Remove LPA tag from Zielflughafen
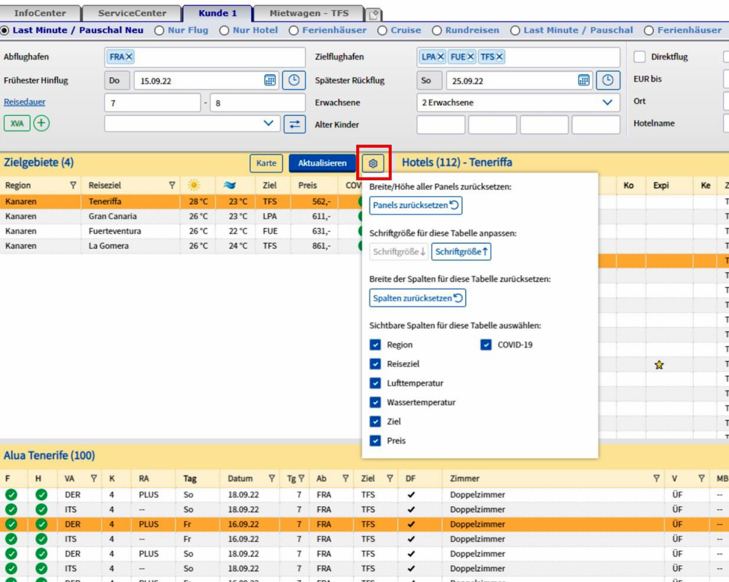 (x=441, y=57)
